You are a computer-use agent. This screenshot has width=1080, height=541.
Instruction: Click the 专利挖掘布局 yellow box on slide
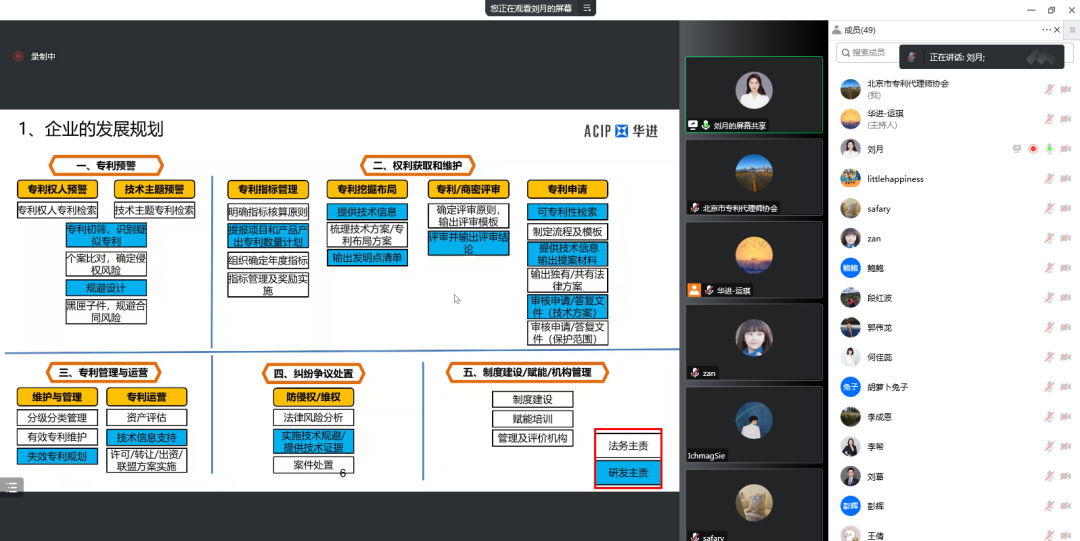[x=367, y=189]
